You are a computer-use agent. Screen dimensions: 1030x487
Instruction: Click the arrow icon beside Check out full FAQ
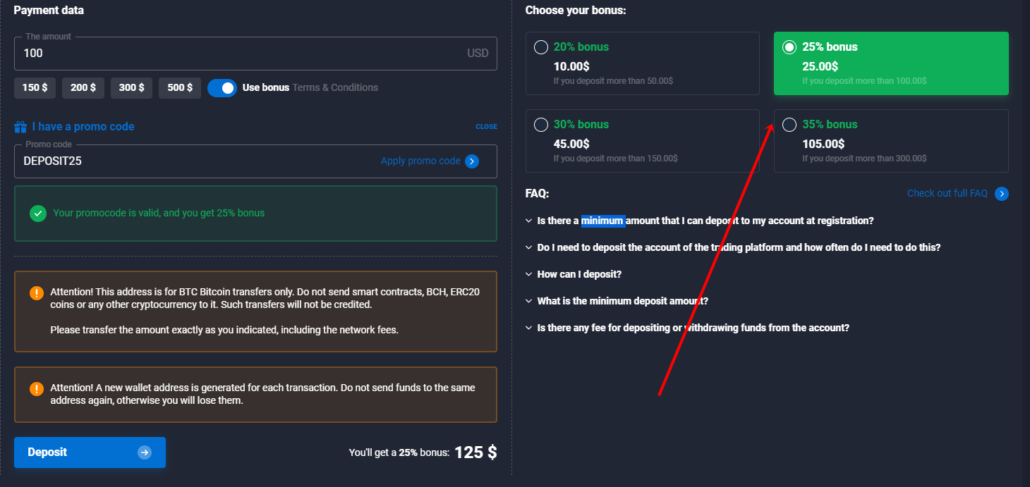point(1001,193)
